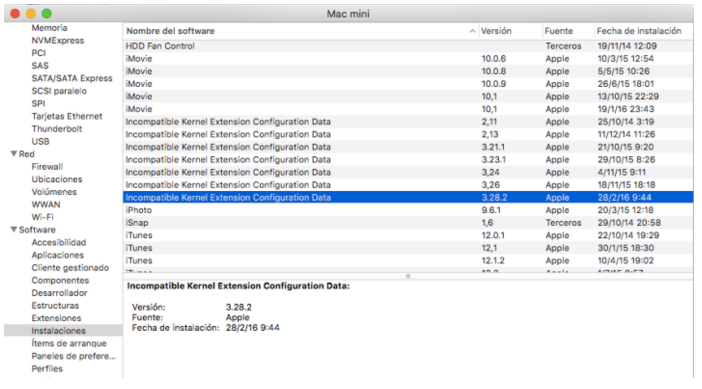This screenshot has height=389, width=702.
Task: Select SPI in the sidebar
Action: [38, 103]
